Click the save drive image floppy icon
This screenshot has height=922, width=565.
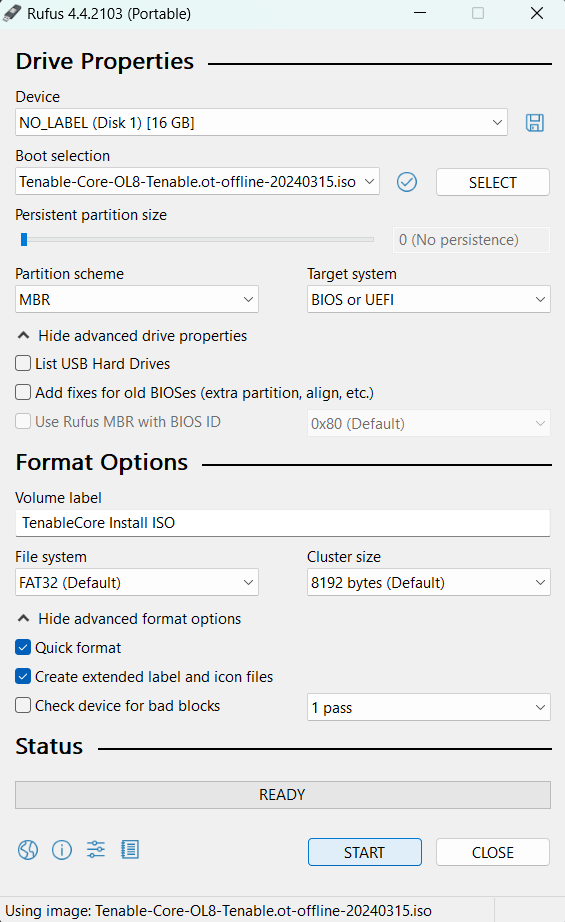coord(534,123)
